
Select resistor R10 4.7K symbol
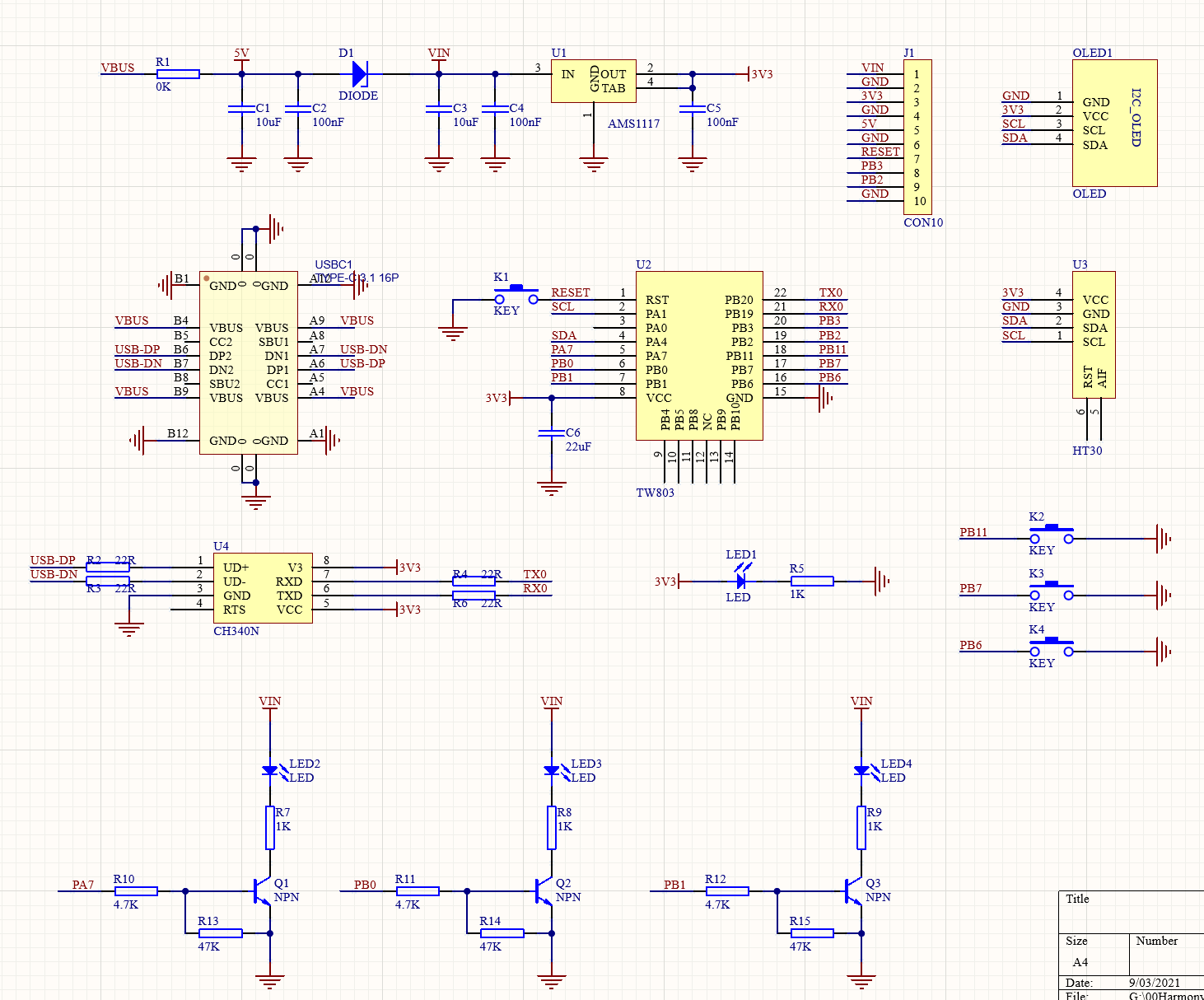coord(136,890)
